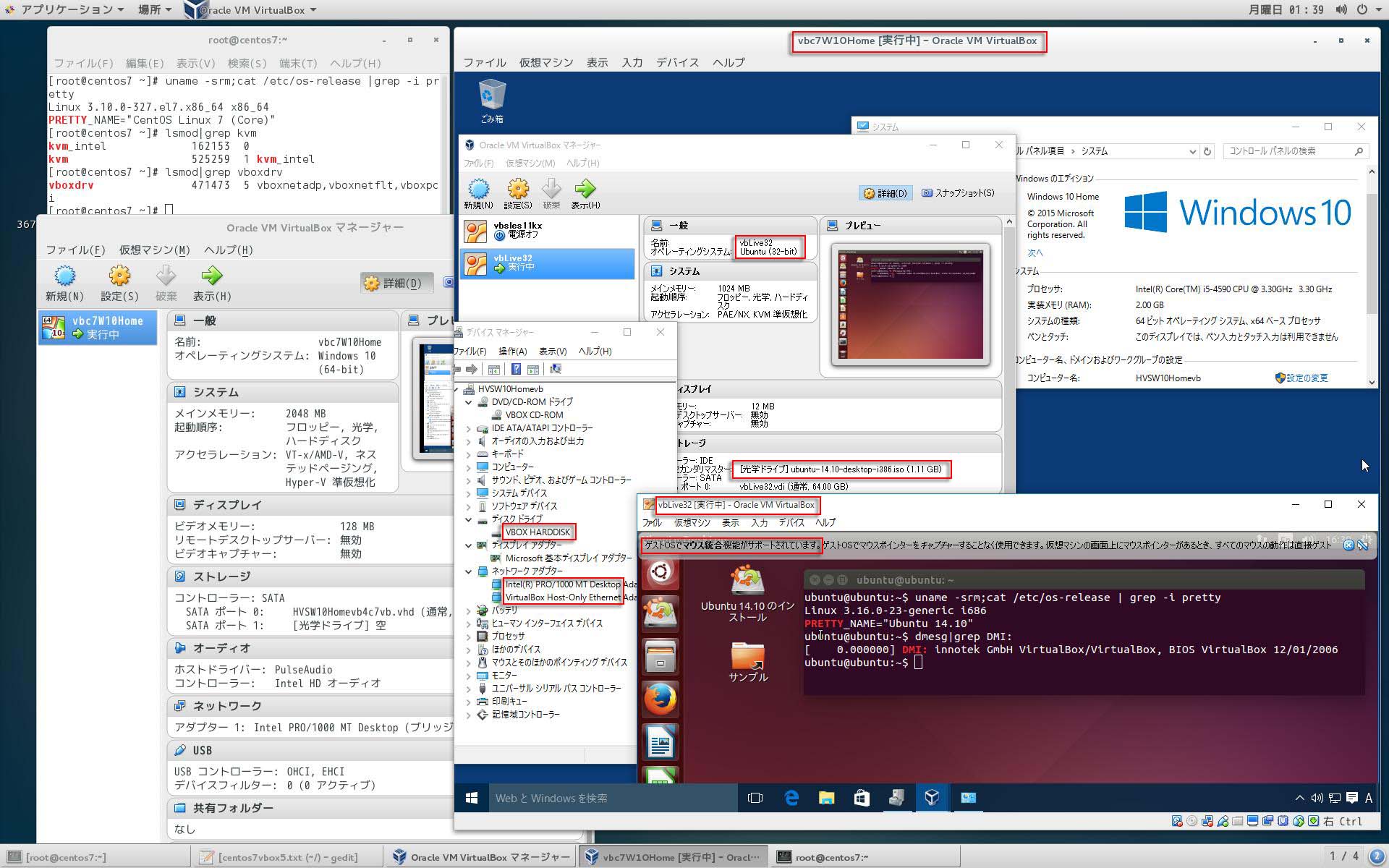Open Ubuntu 14.10 のインストール desktop icon
This screenshot has width=1389, height=868.
click(747, 595)
